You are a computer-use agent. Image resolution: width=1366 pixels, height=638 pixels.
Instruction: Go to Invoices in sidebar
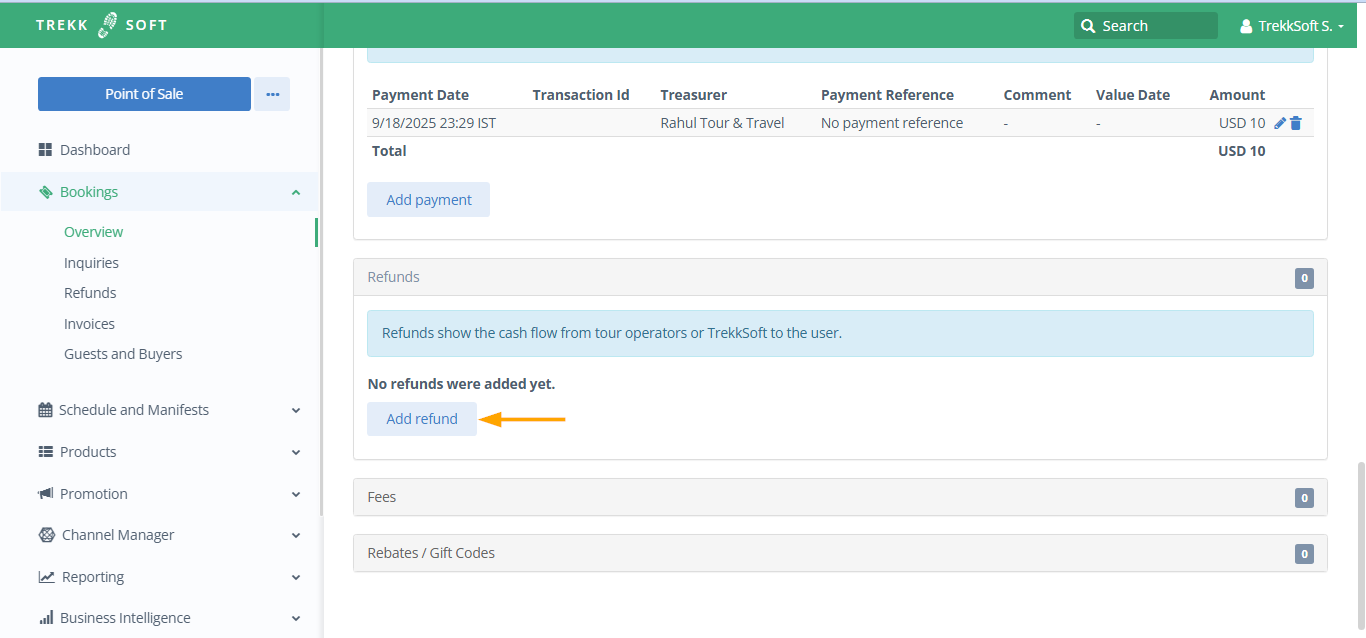coord(89,324)
